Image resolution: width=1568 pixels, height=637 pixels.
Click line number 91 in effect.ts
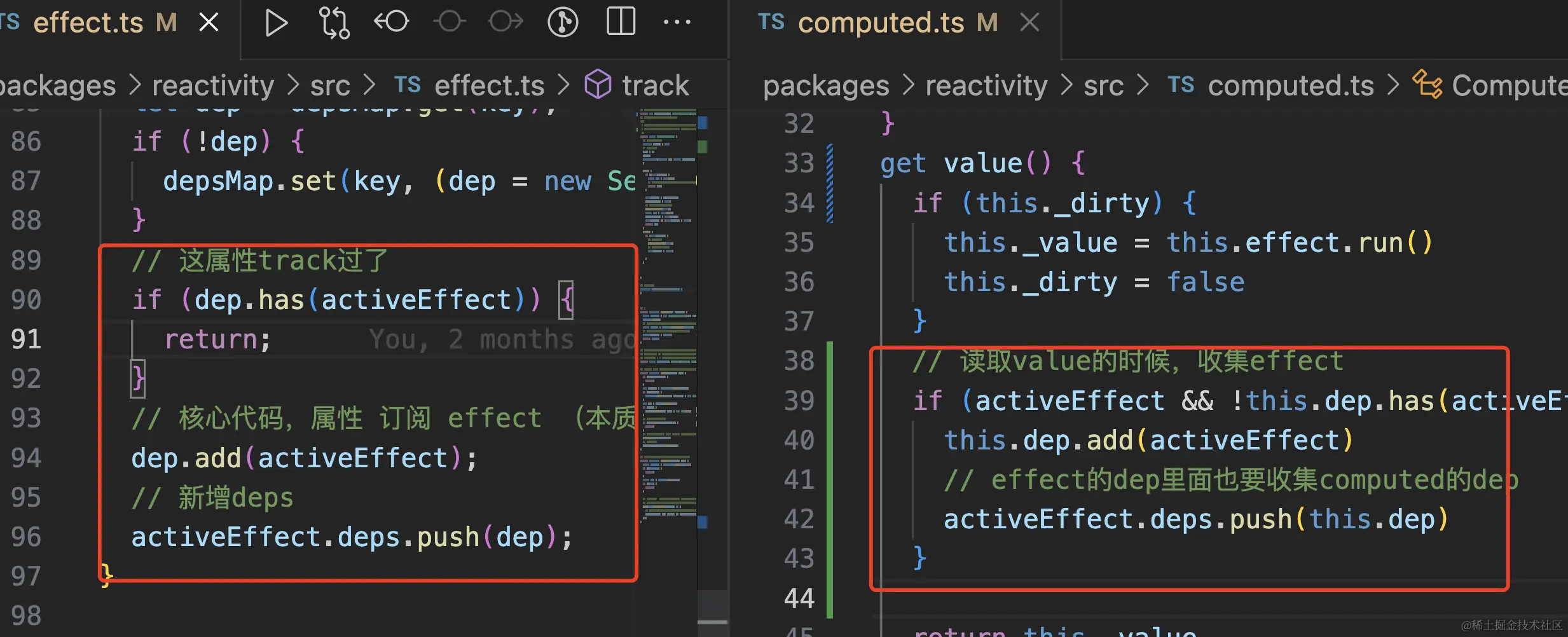pyautogui.click(x=26, y=339)
